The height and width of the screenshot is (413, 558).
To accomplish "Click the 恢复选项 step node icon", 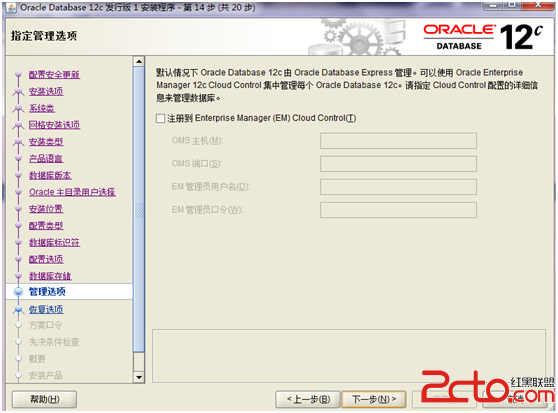I will tap(19, 310).
